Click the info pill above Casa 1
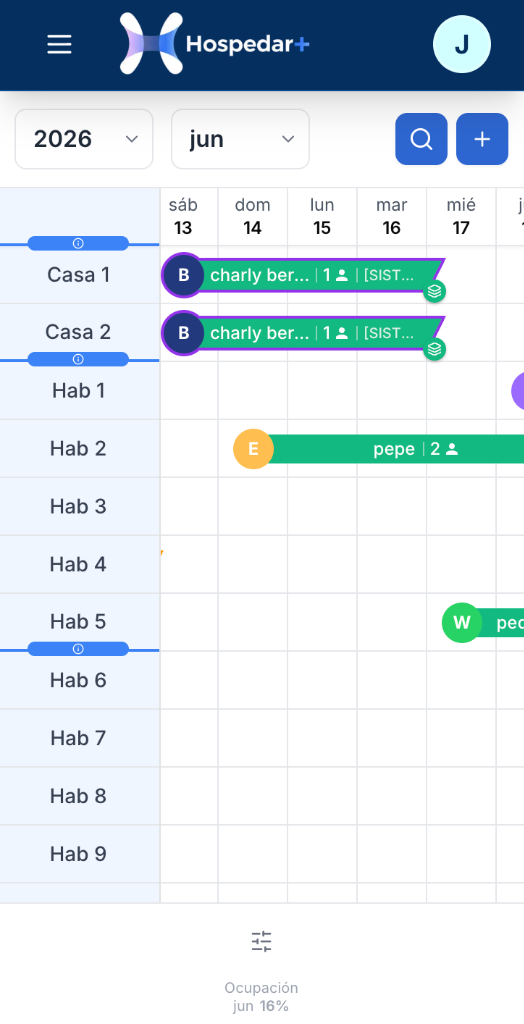Image resolution: width=524 pixels, height=1024 pixels. [78, 244]
